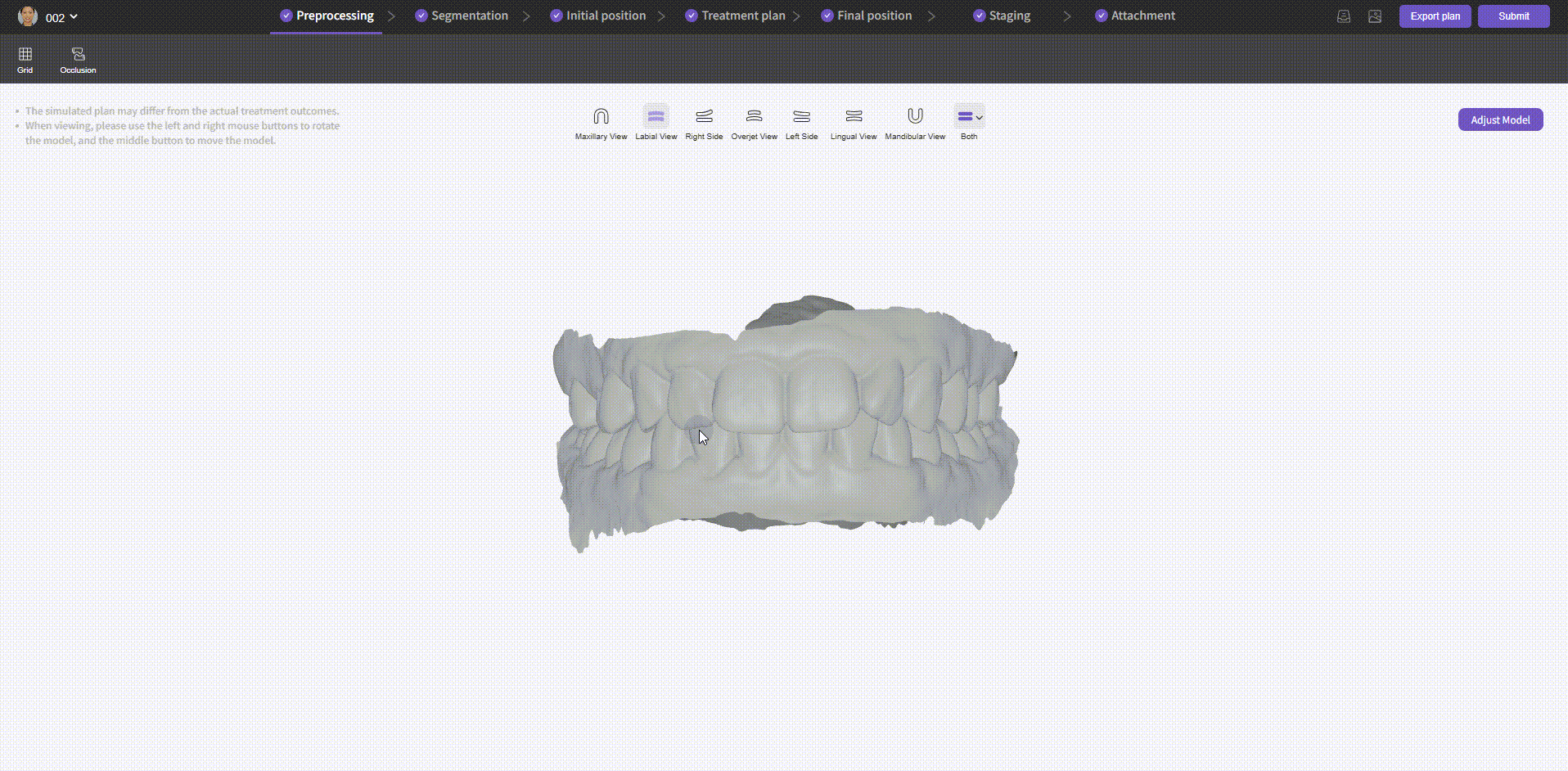Click the Adjust Model button
This screenshot has height=771, width=1568.
(1500, 119)
